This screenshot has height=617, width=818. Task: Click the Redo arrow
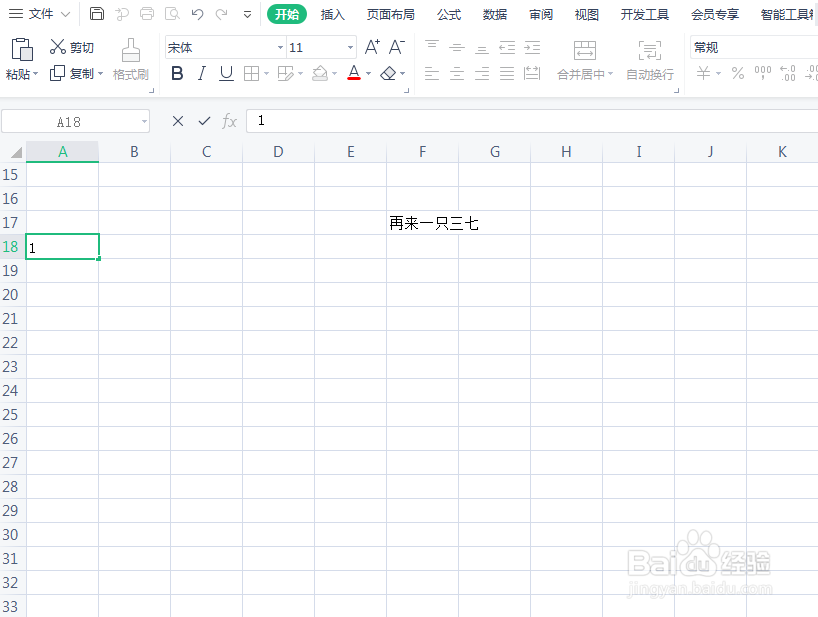coord(222,14)
